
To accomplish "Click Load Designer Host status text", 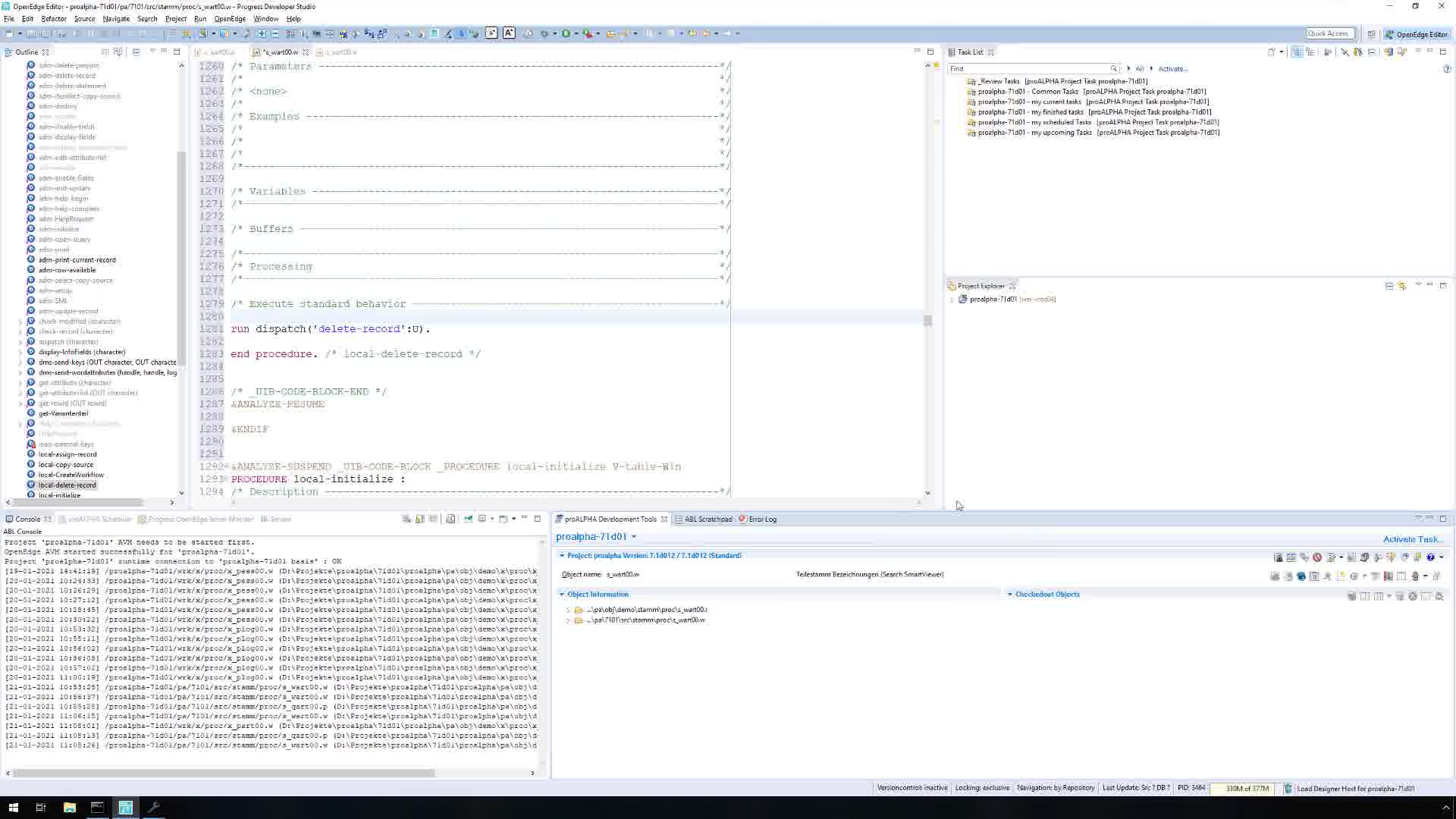I will [x=1355, y=789].
